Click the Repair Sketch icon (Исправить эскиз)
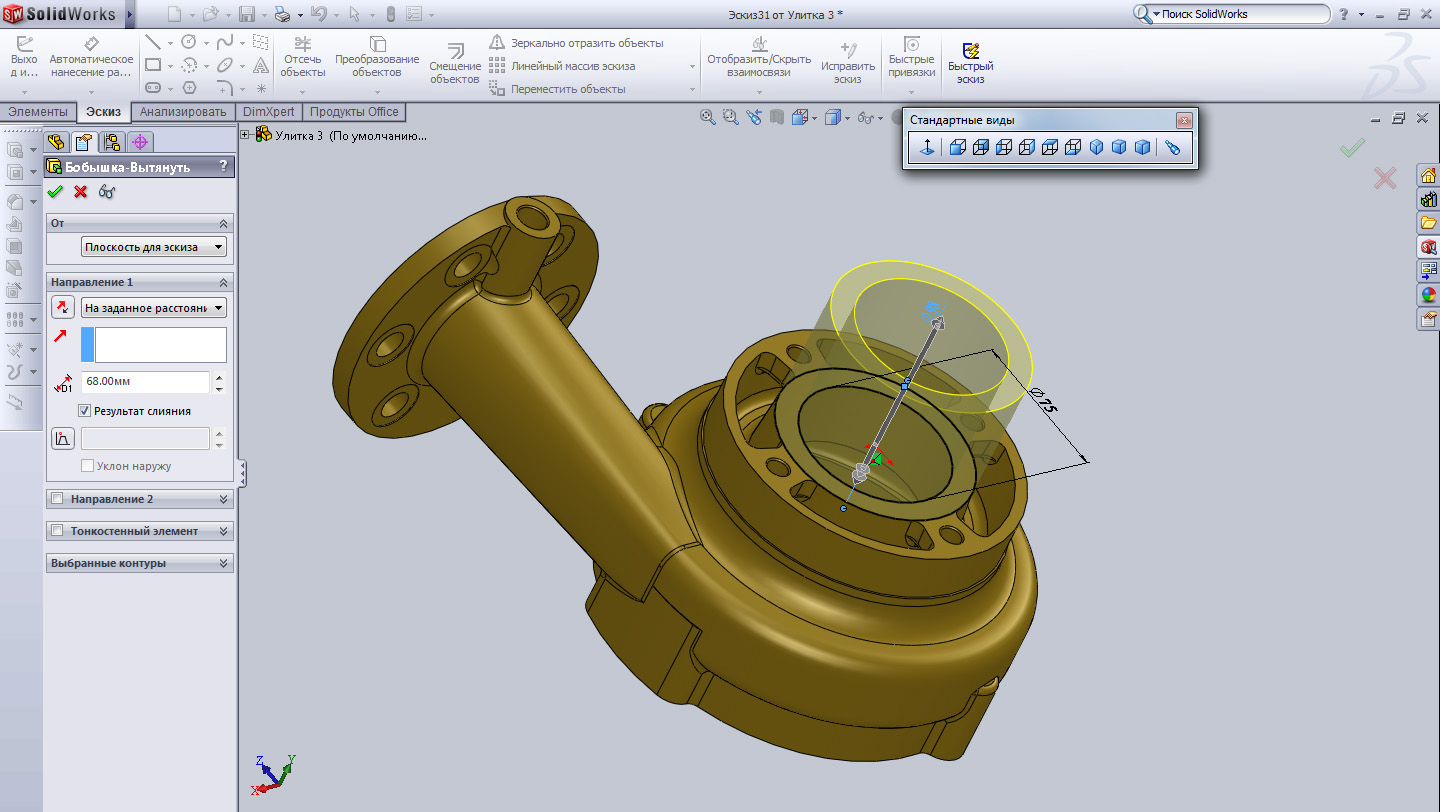Image resolution: width=1440 pixels, height=812 pixels. [x=848, y=51]
